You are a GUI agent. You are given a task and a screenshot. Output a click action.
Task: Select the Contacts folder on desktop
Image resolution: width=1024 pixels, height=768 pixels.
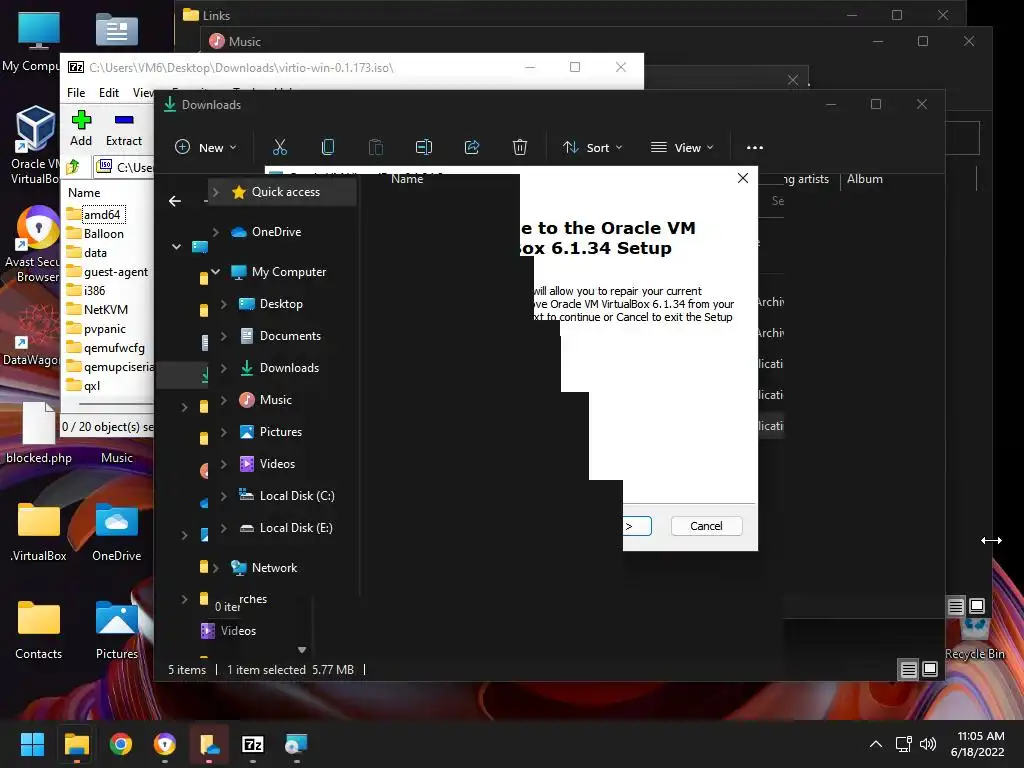pos(38,630)
